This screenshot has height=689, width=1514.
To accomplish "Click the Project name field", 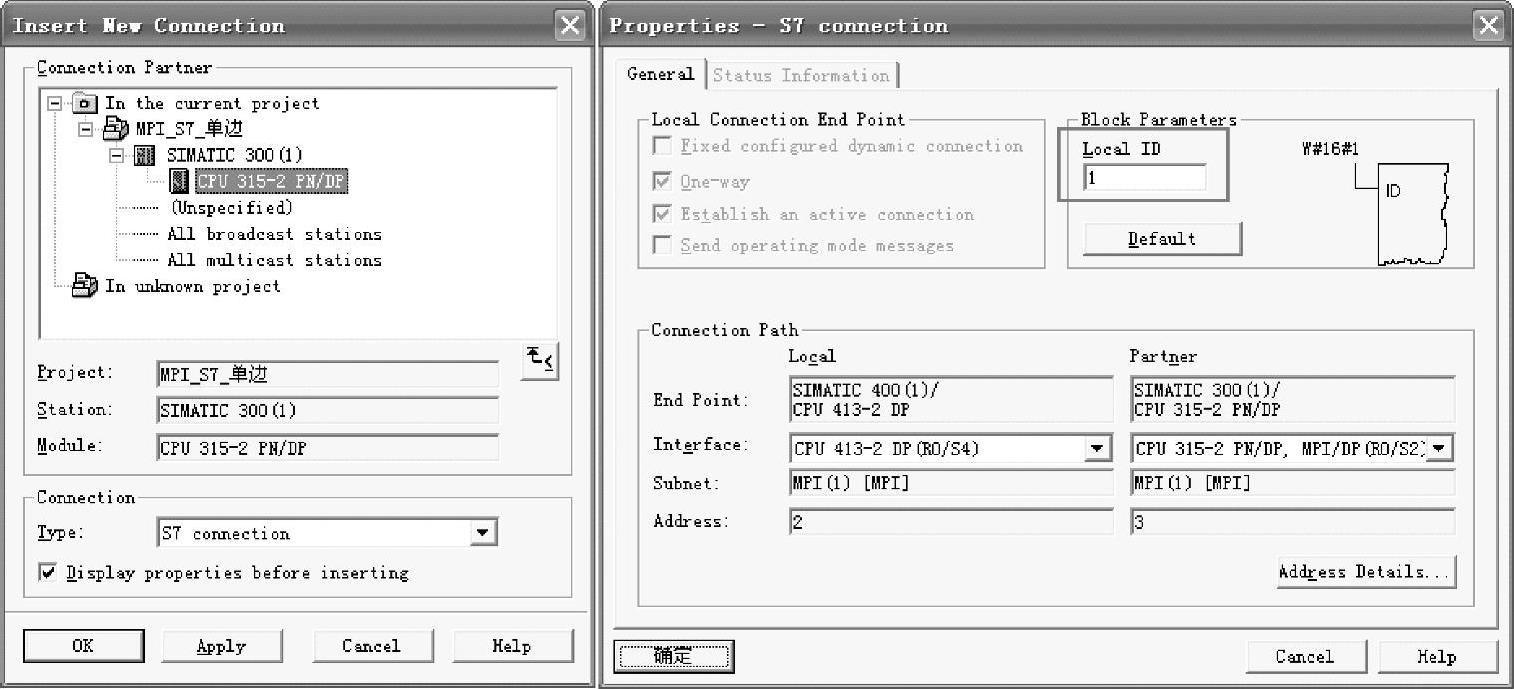I will click(328, 374).
